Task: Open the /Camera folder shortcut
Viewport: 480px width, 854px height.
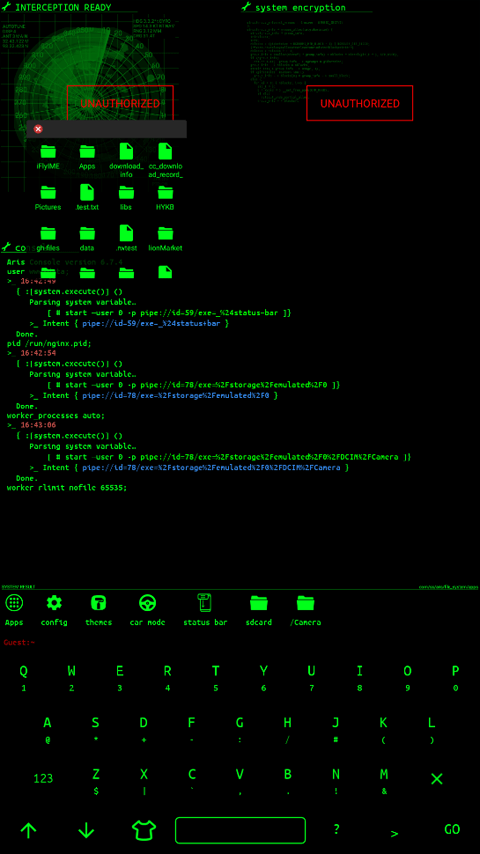Action: pos(306,603)
